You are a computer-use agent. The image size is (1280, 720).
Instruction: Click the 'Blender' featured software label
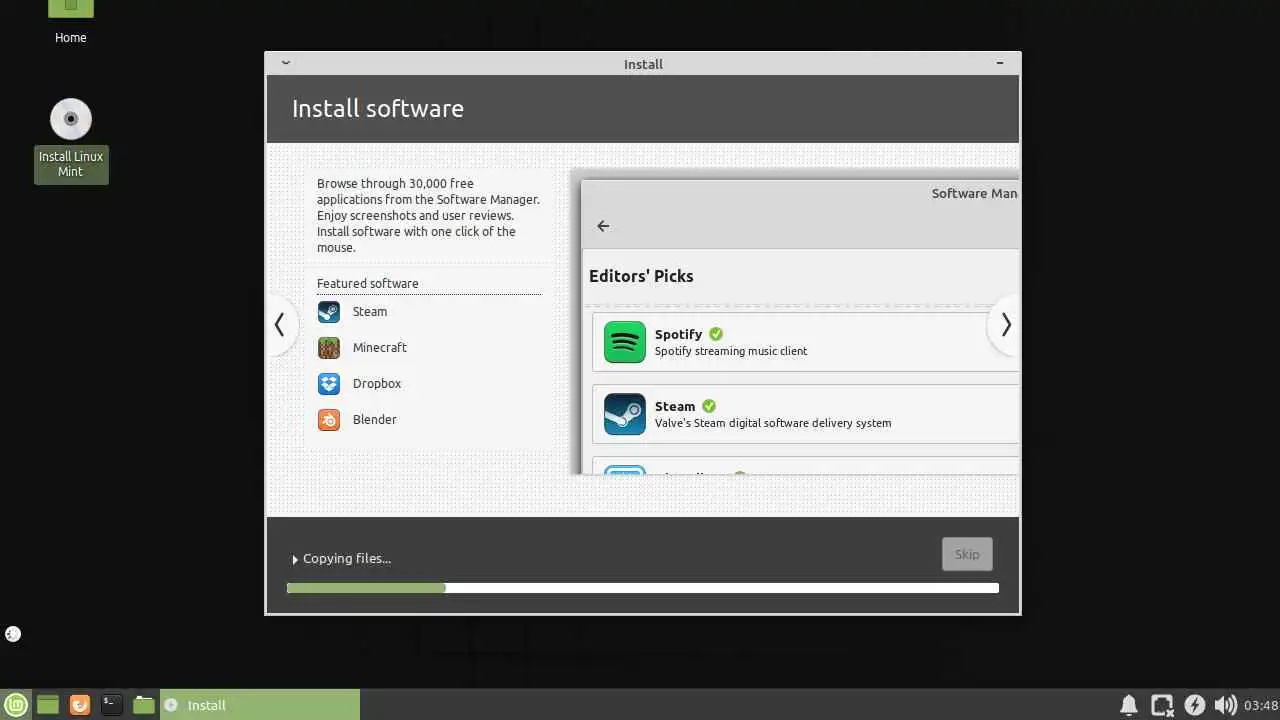(x=375, y=420)
